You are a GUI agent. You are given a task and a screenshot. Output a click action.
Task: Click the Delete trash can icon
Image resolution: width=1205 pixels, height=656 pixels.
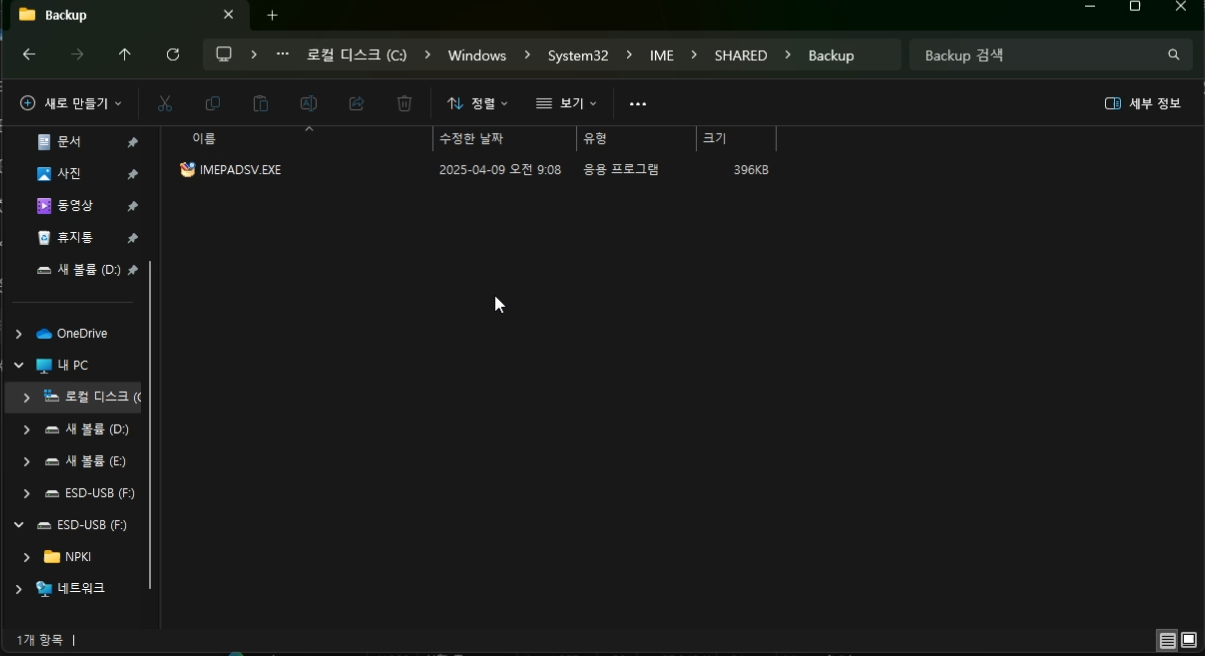pos(404,104)
